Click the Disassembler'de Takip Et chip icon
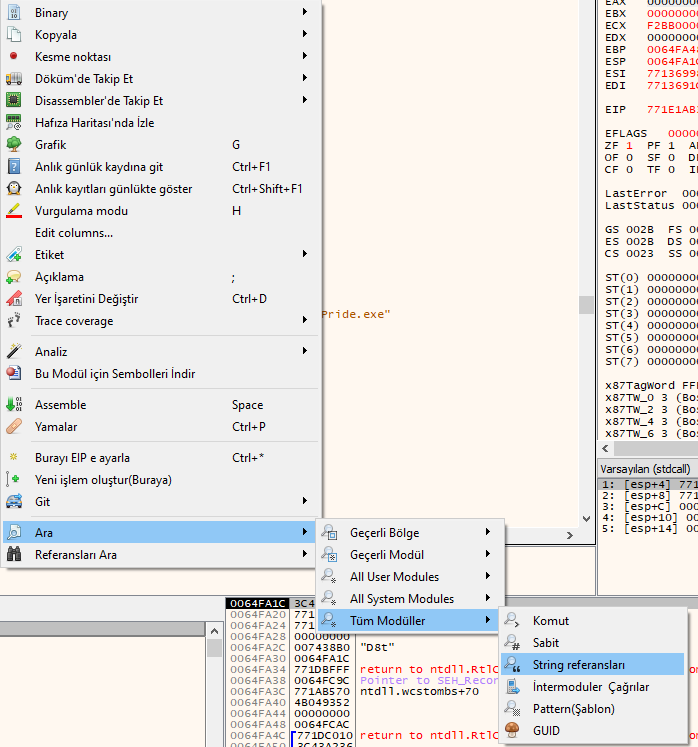698x747 pixels. (x=14, y=101)
